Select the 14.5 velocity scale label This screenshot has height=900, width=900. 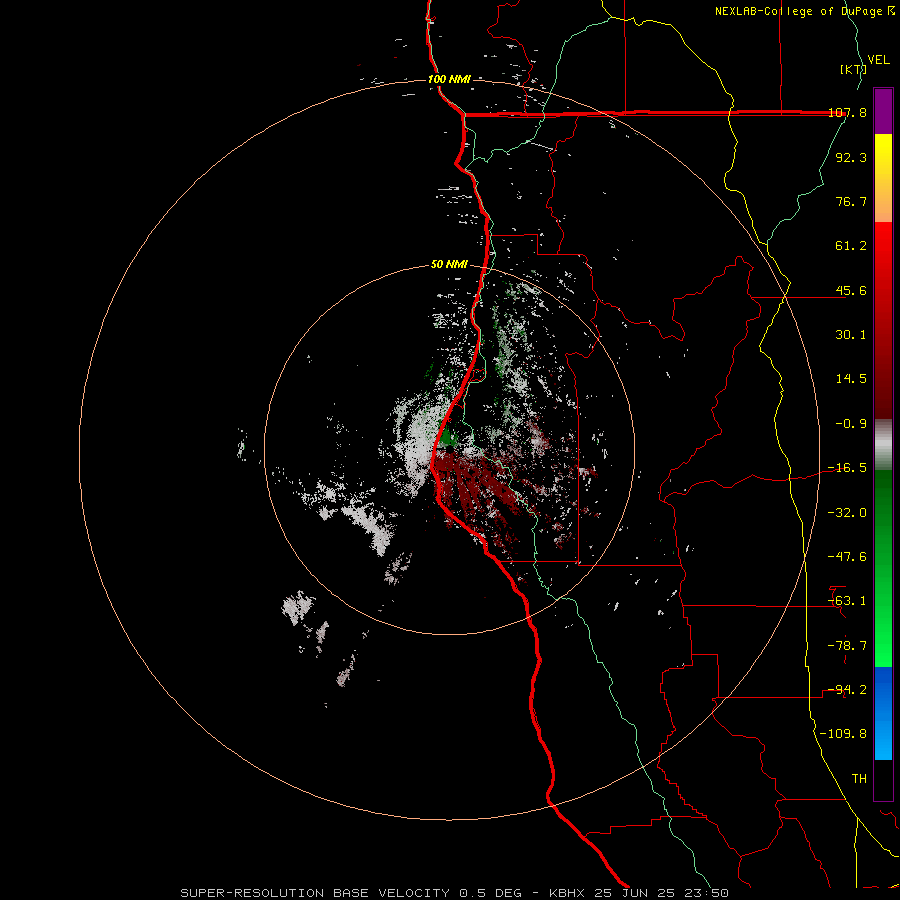(x=851, y=379)
